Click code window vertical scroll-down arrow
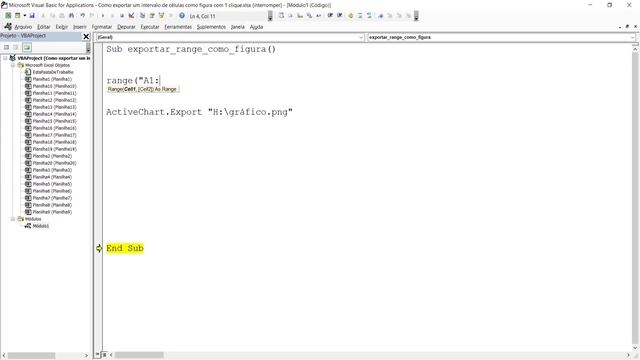The image size is (640, 360). click(x=635, y=348)
